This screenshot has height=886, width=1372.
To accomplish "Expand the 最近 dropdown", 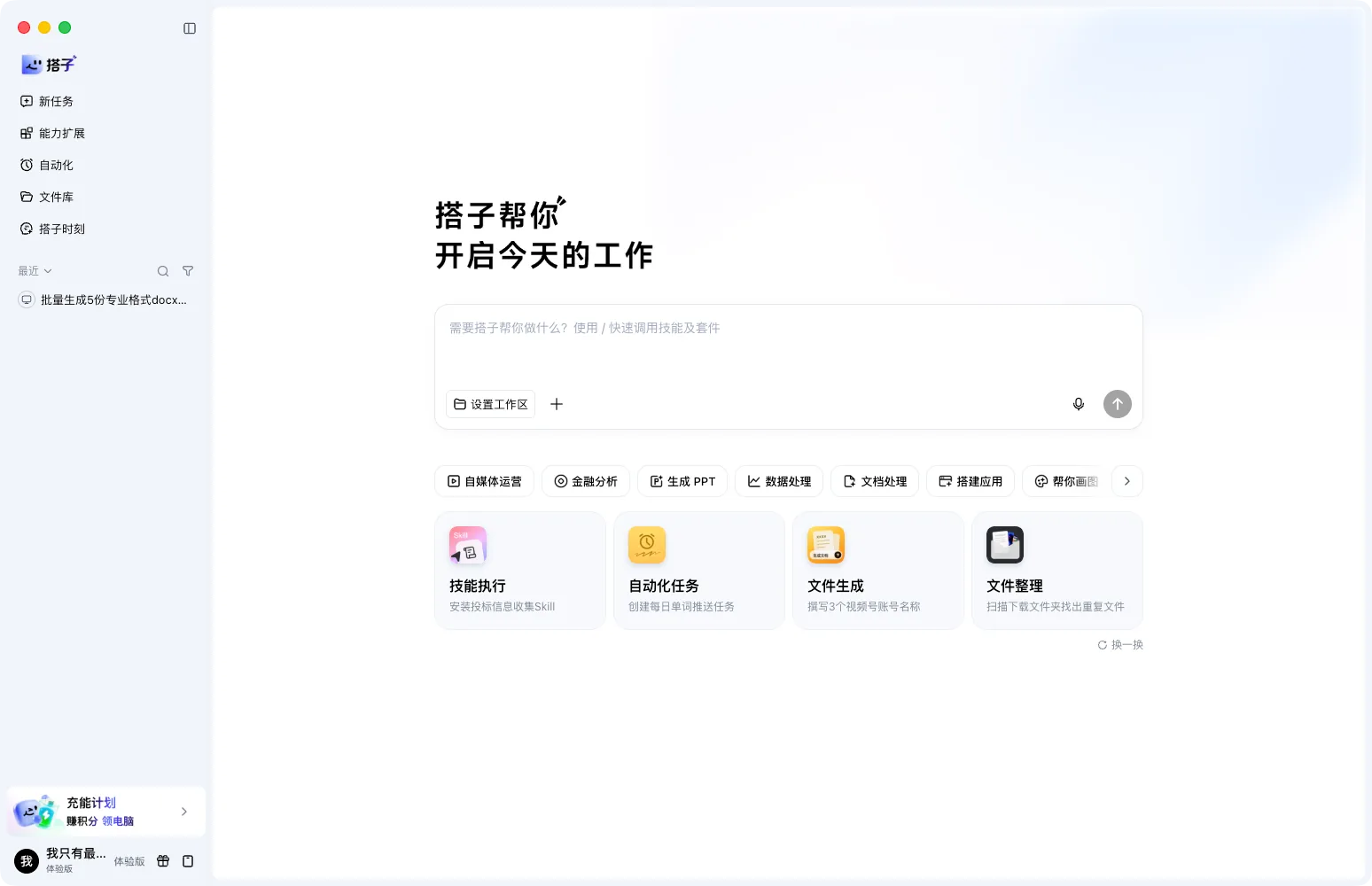I will pos(35,271).
